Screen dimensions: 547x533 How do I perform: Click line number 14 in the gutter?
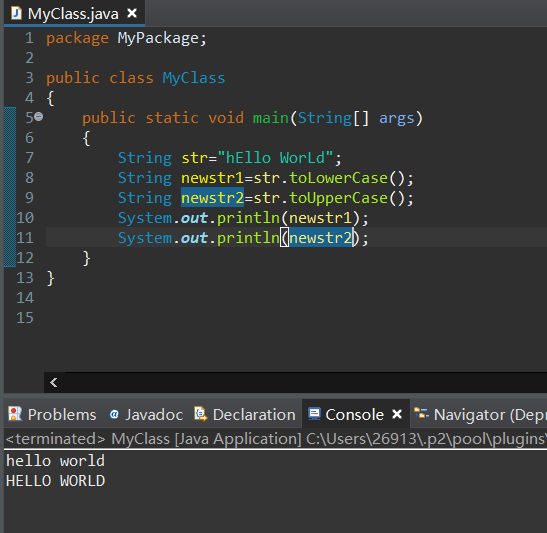tap(25, 298)
